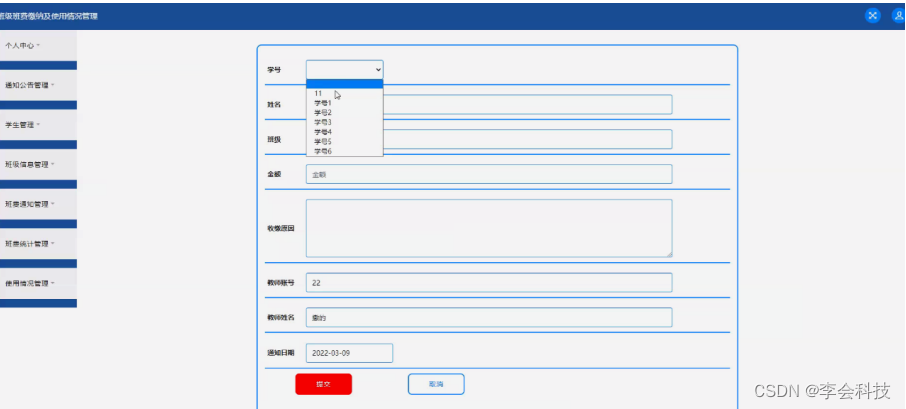Screen dimensions: 906x409
Task: Choose 学号6 from the dropdown list
Action: coord(344,151)
